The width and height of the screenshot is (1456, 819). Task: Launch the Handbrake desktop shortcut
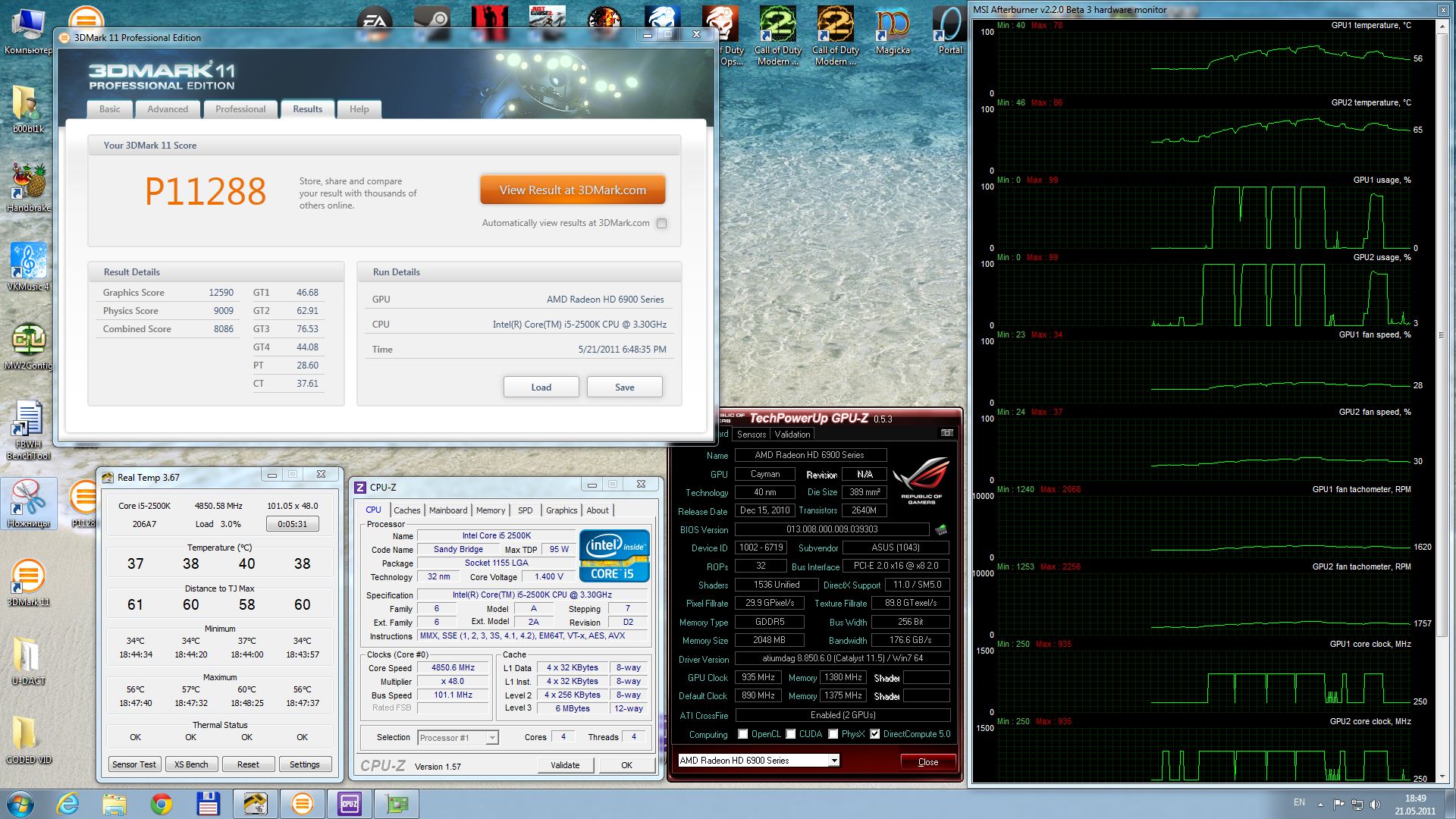tap(28, 187)
